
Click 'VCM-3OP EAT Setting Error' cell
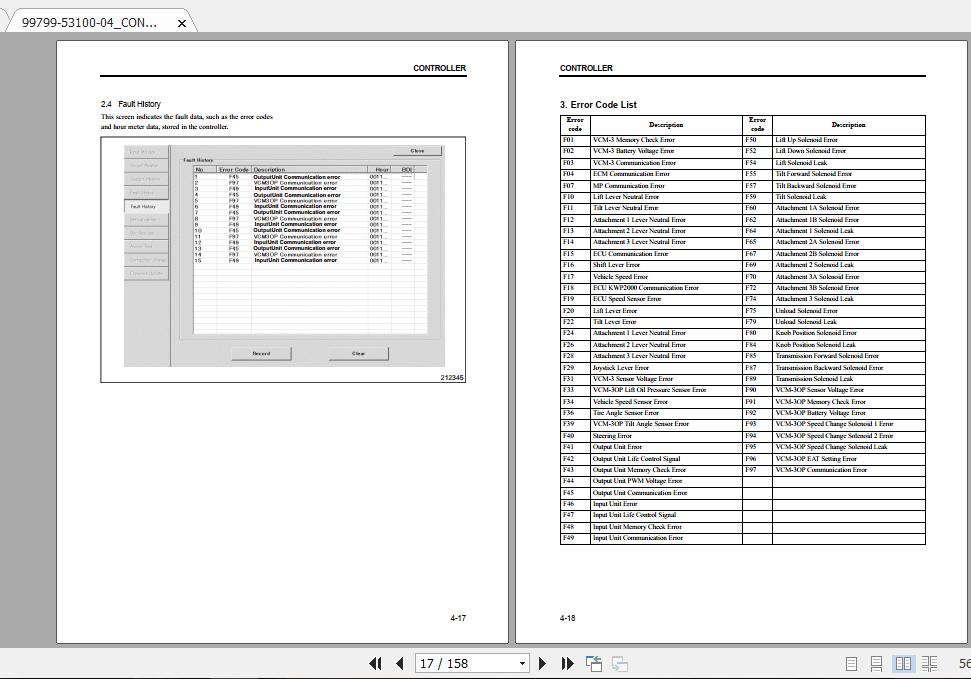(x=848, y=459)
